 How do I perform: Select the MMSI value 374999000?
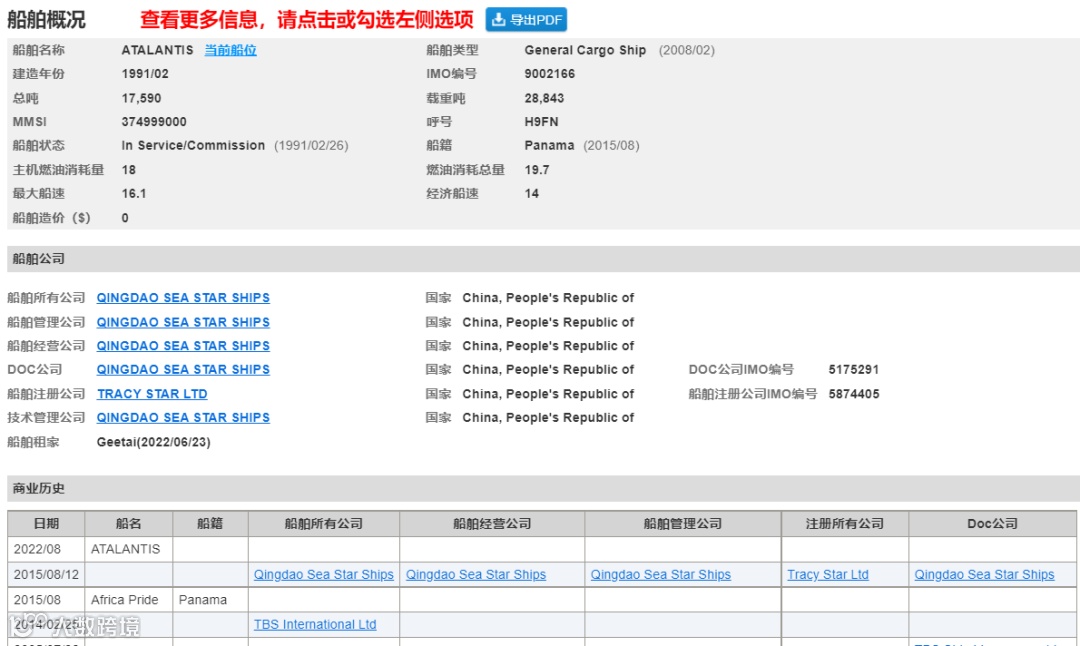point(154,122)
